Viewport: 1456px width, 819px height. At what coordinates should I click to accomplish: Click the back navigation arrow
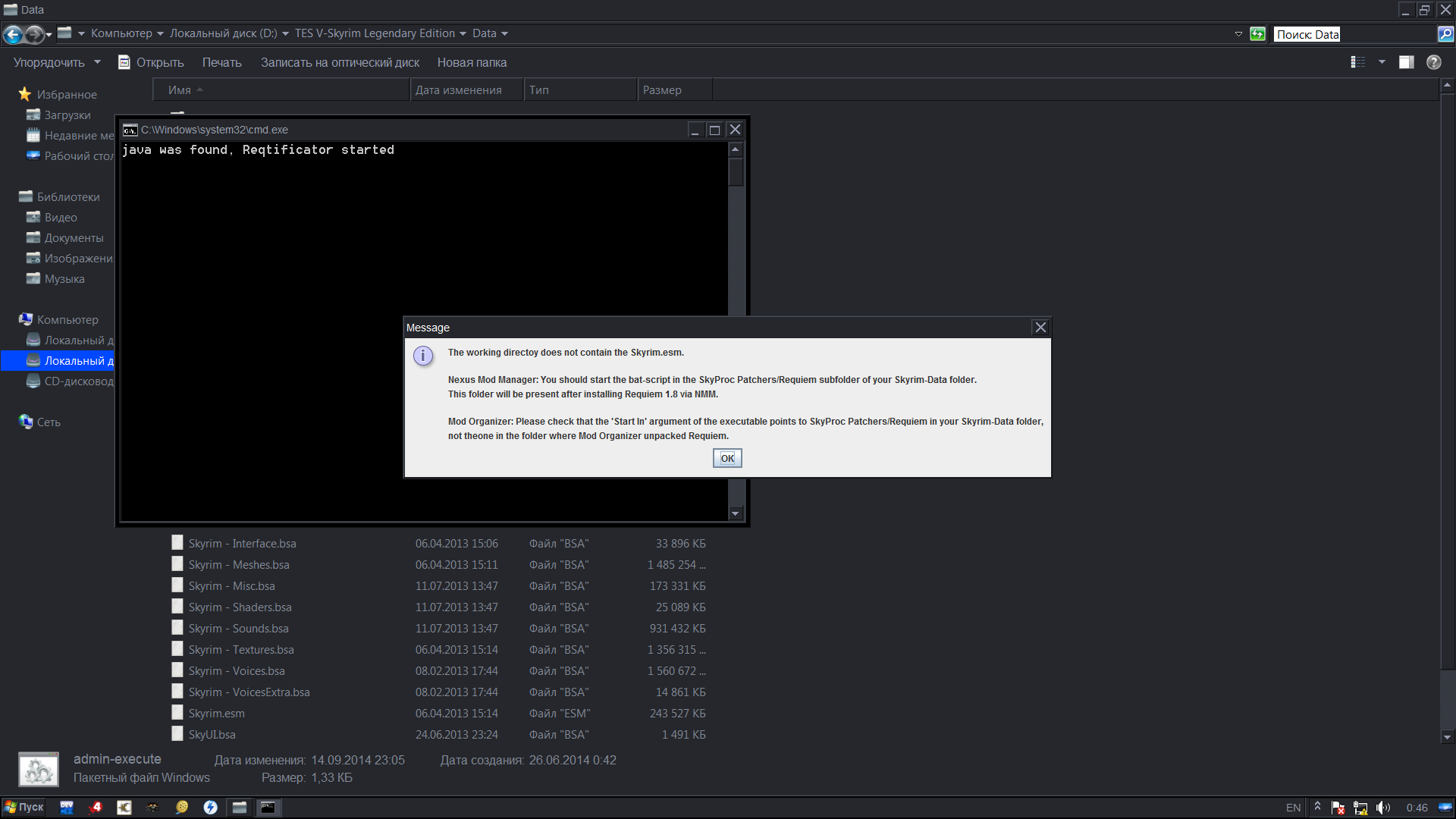tap(13, 34)
